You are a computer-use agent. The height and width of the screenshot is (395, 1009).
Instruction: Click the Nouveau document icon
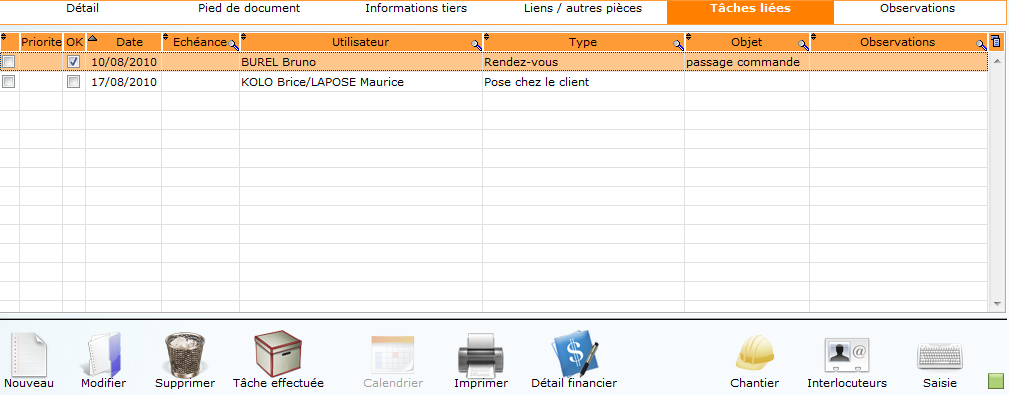[28, 354]
